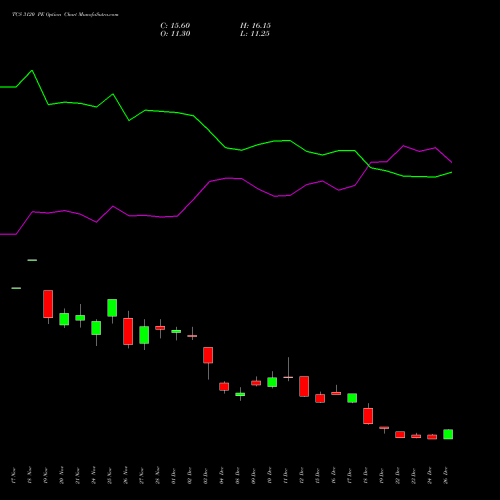Click the low value 'L: 11.25'
500x500 pixels.
(x=255, y=34)
